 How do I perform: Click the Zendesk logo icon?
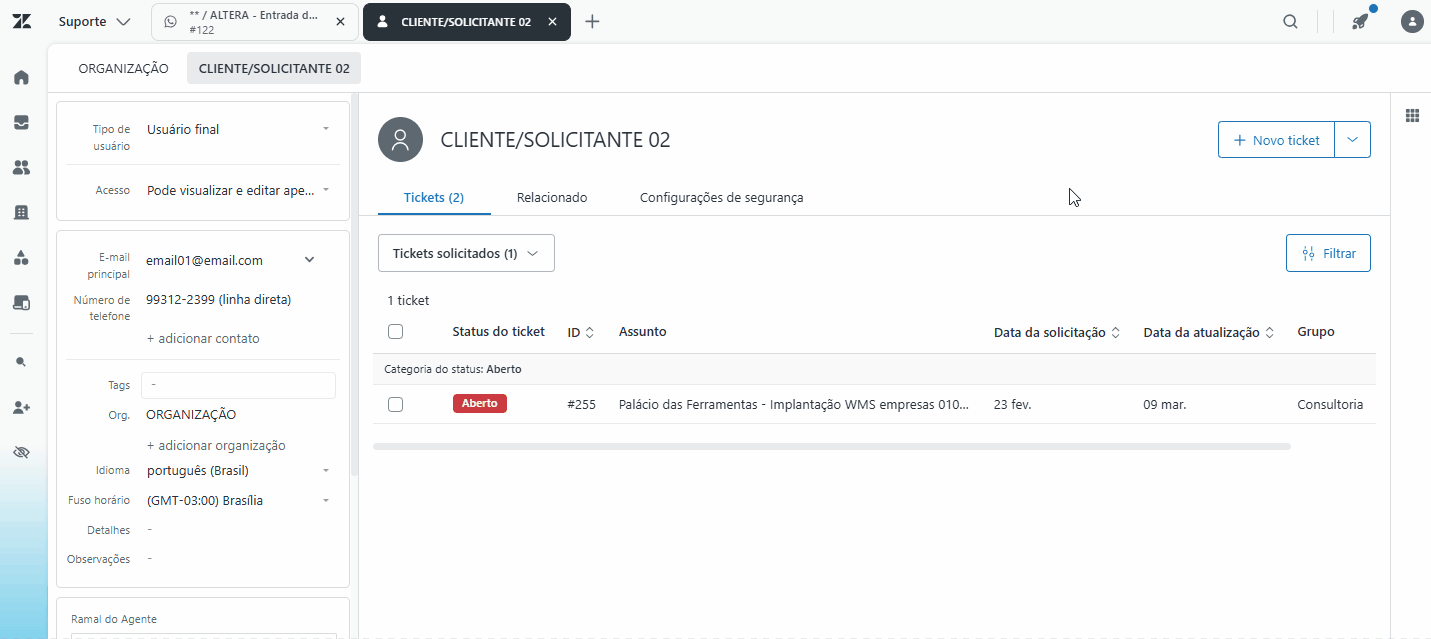[22, 21]
